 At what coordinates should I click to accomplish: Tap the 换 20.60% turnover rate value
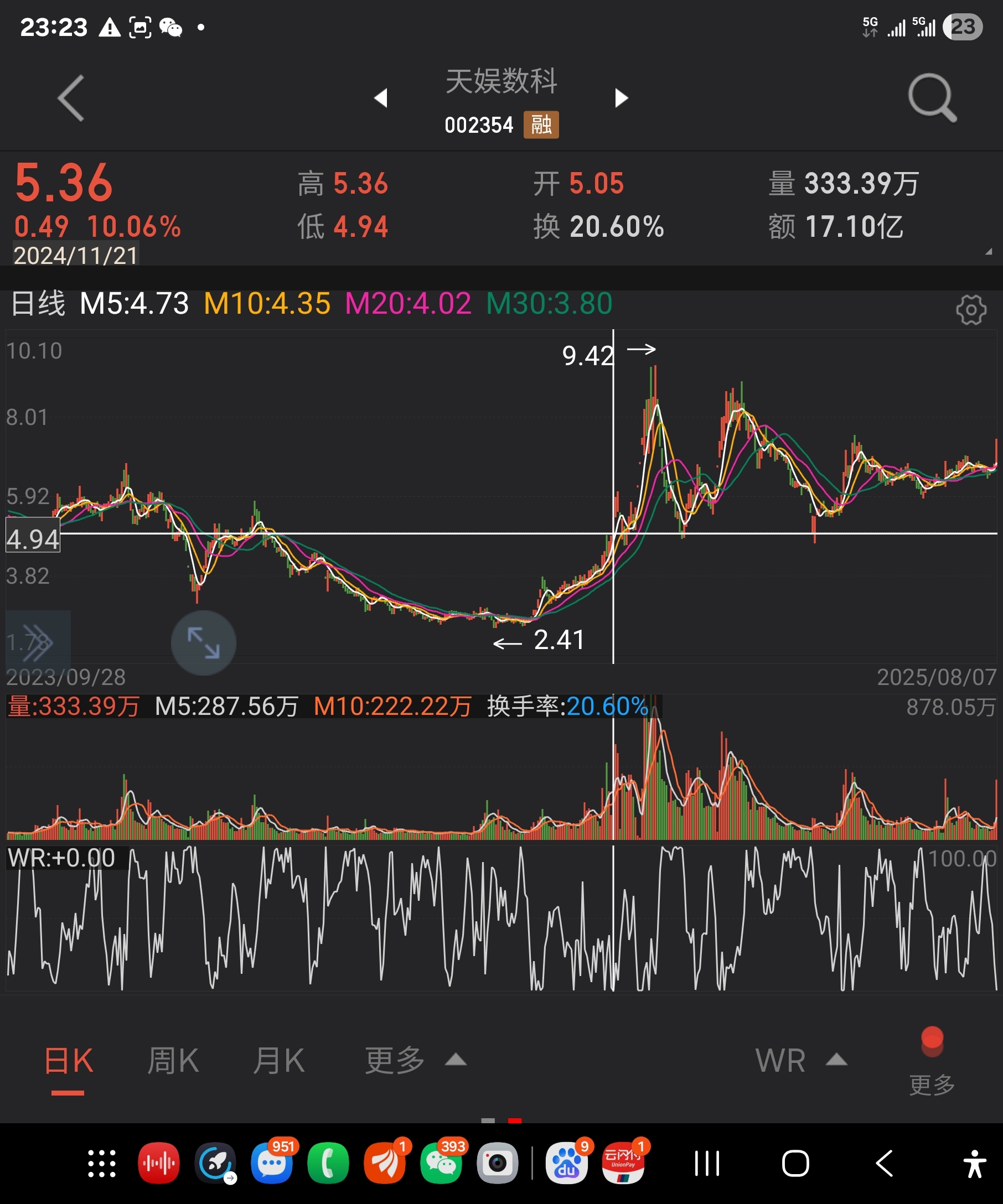coord(599,226)
